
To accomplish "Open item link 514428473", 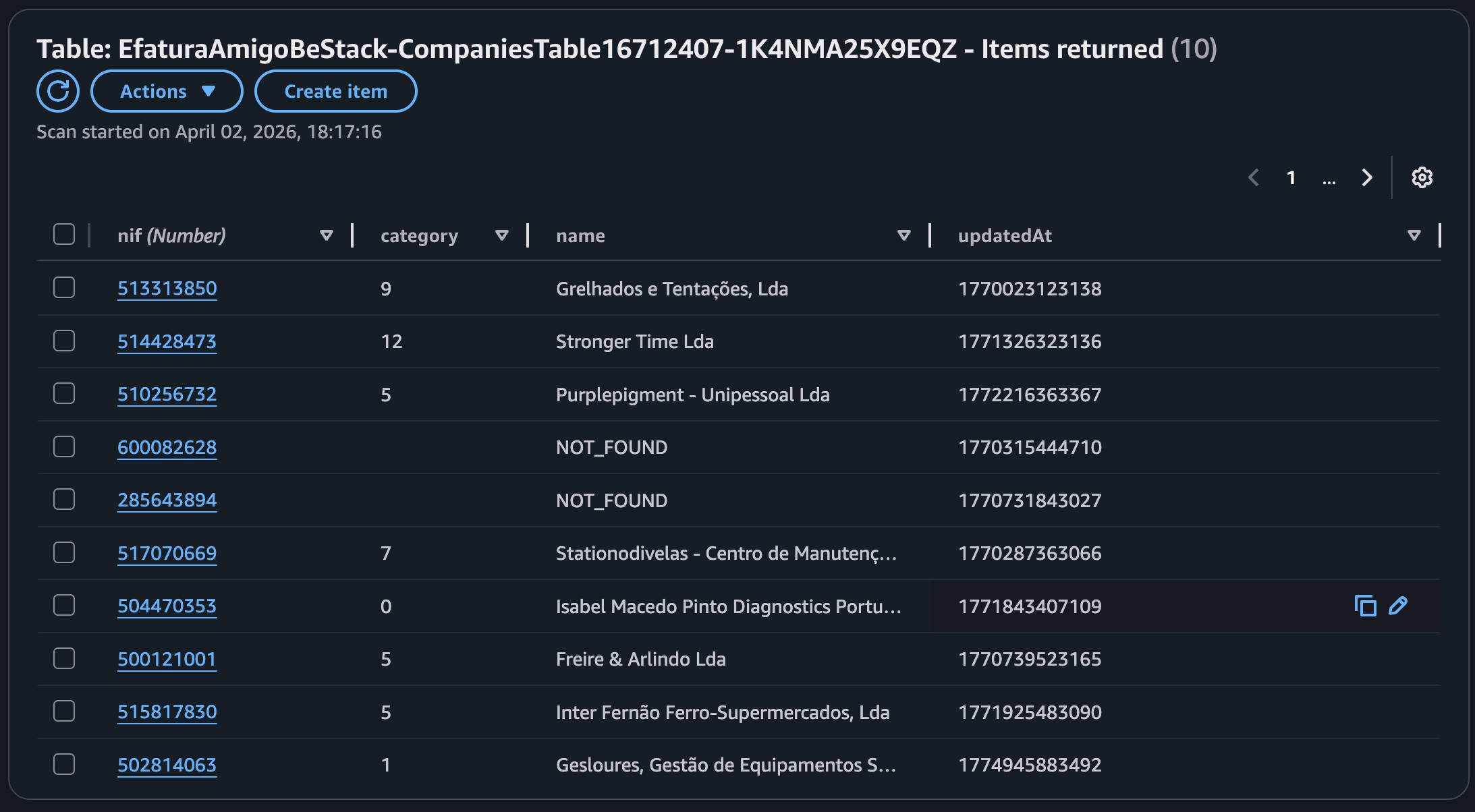I will (x=167, y=341).
